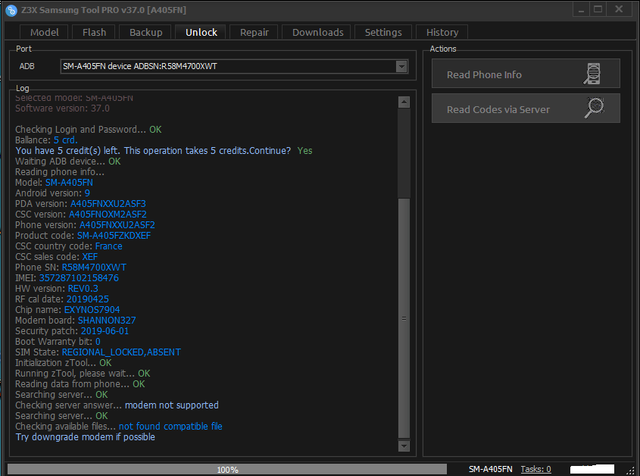Viewport: 640px width, 476px height.
Task: Click the log scrollbar down arrow
Action: 404,446
